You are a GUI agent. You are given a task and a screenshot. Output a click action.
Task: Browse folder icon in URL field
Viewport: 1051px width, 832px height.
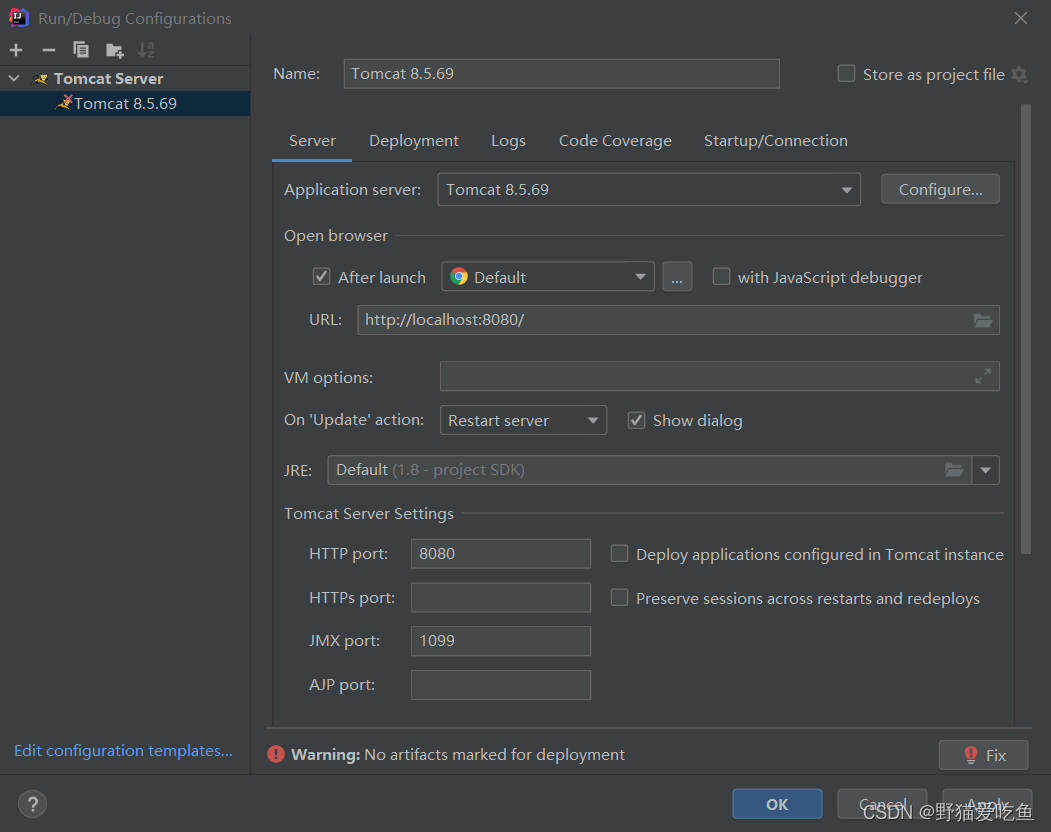(983, 320)
